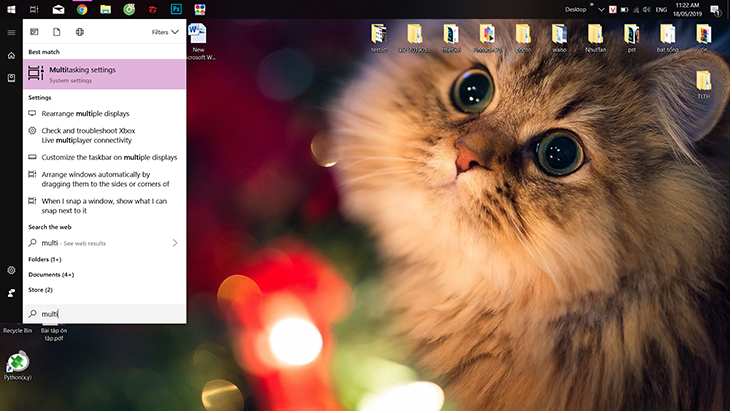Open the red V tray icon

[x=612, y=9]
